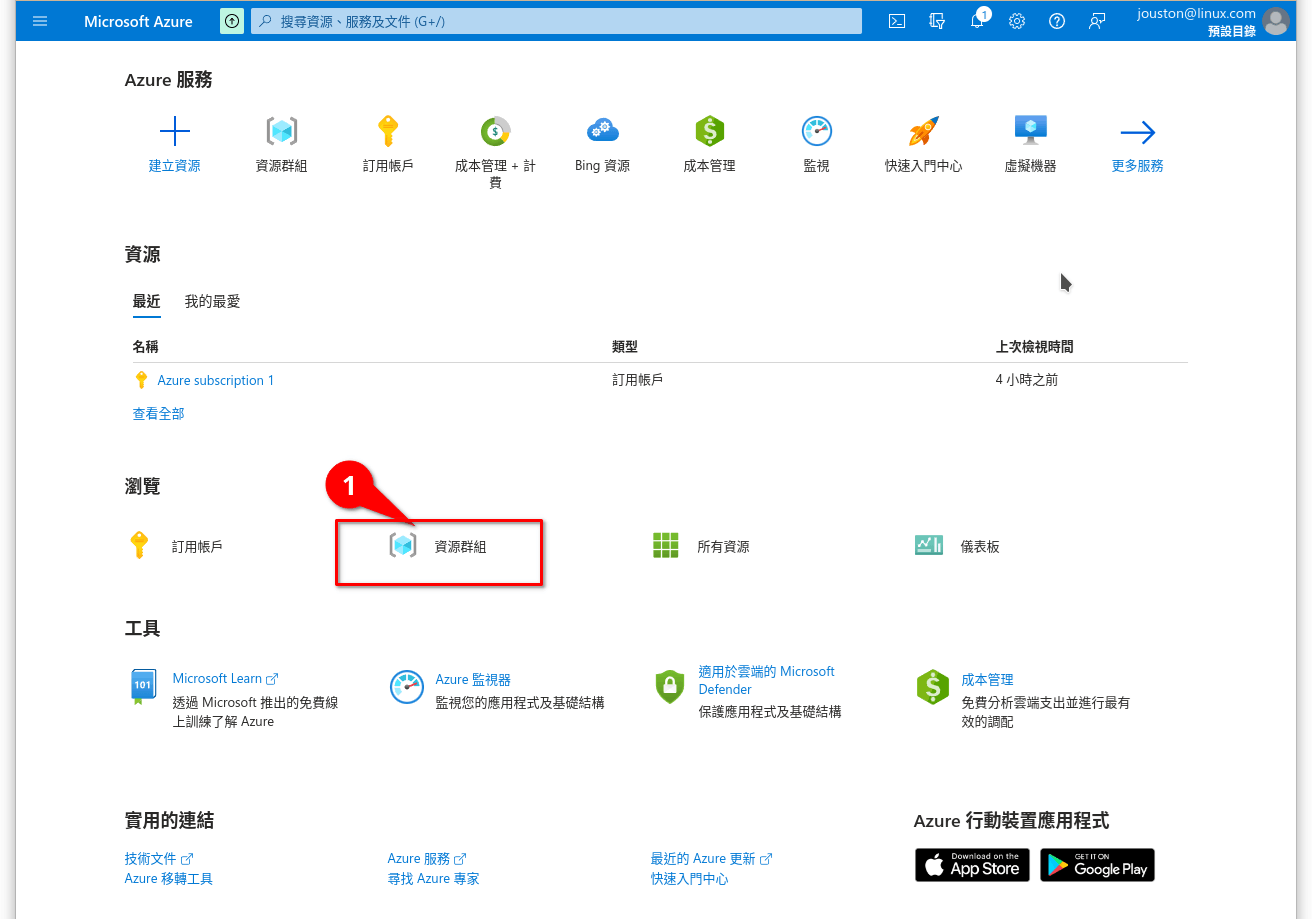Open 資源群組 under Azure 服務
The height and width of the screenshot is (919, 1312).
[282, 131]
